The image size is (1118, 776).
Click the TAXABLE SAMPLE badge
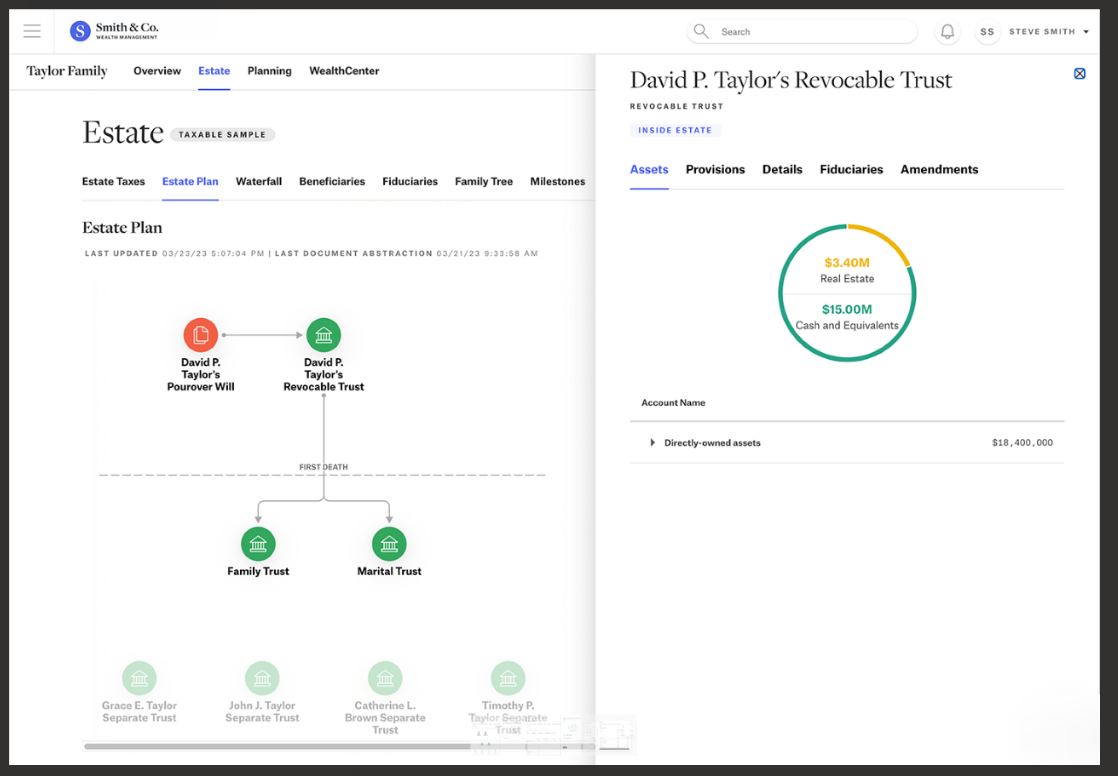pyautogui.click(x=222, y=134)
